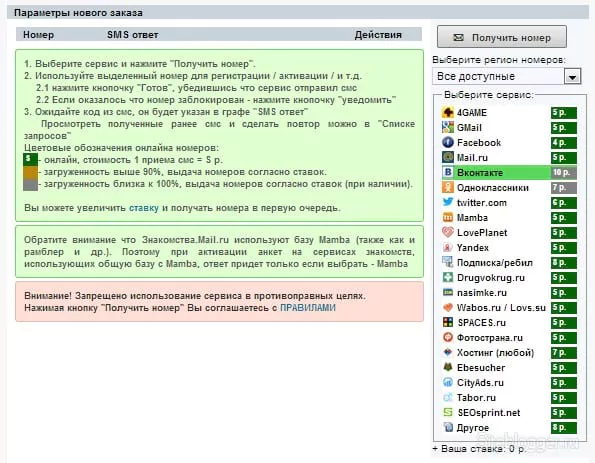Image resolution: width=595 pixels, height=463 pixels.
Task: Select the GMail service label
Action: (469, 128)
